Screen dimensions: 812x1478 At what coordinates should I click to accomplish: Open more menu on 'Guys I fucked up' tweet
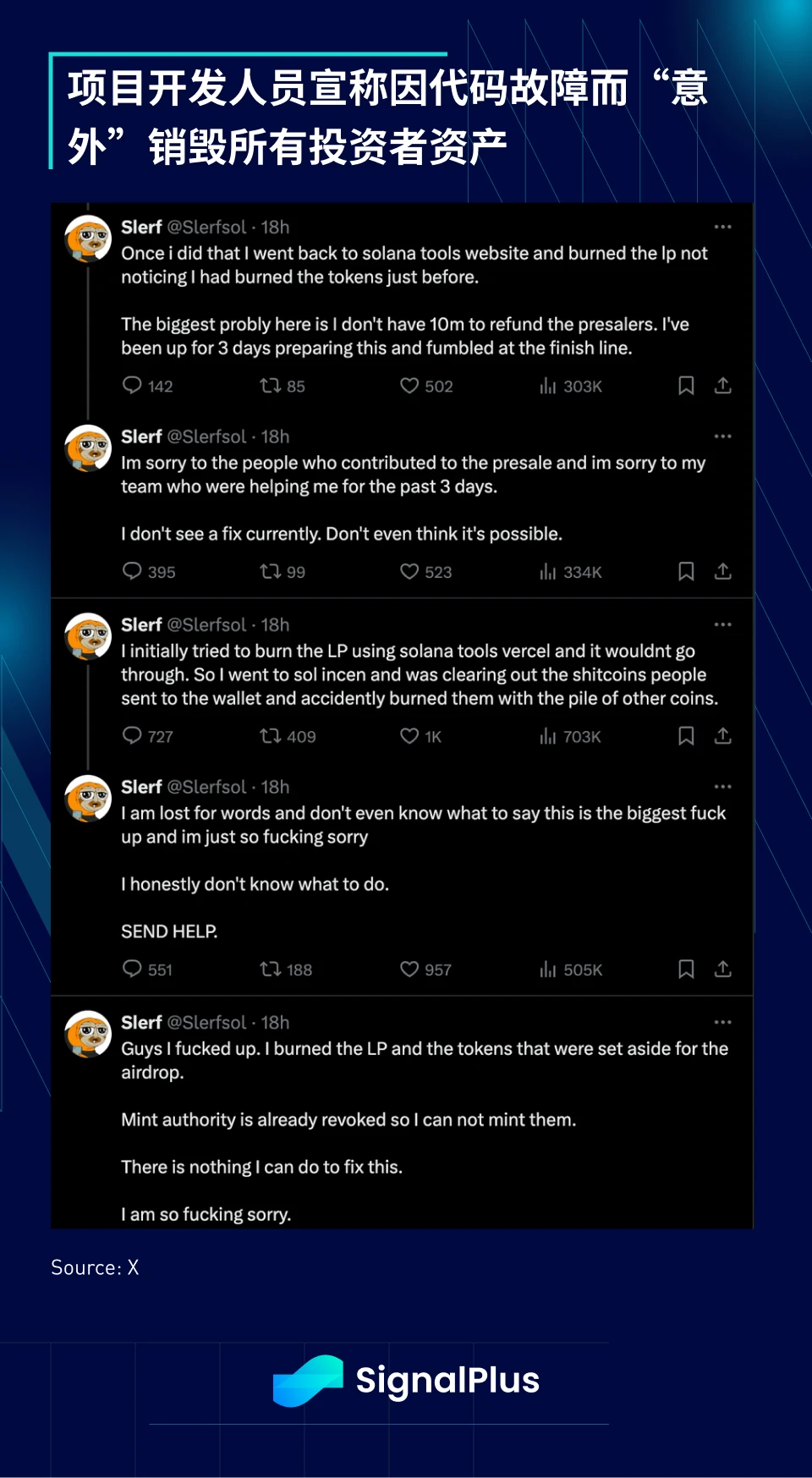(x=722, y=1022)
